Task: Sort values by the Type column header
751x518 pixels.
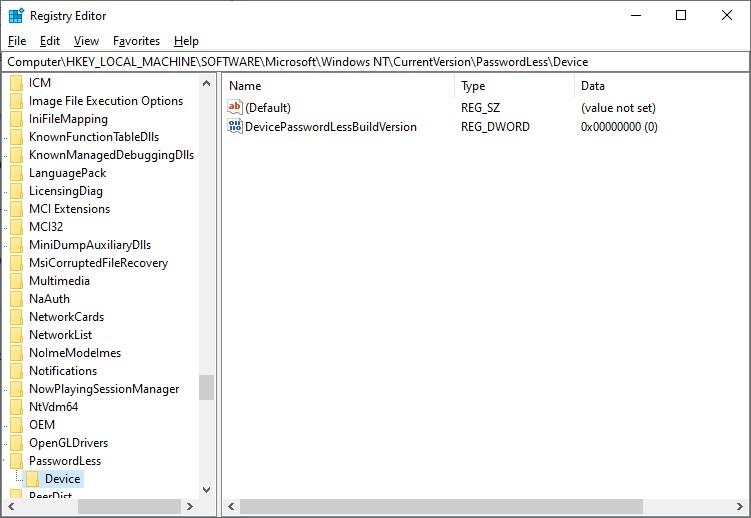Action: click(x=515, y=86)
